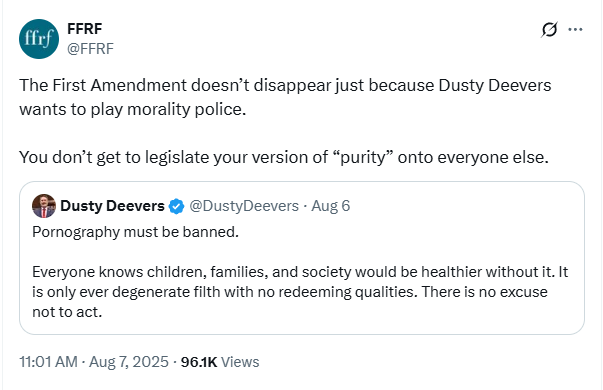Open the Dusty Deevers name in quoted post
Image resolution: width=603 pixels, height=390 pixels.
click(x=112, y=206)
